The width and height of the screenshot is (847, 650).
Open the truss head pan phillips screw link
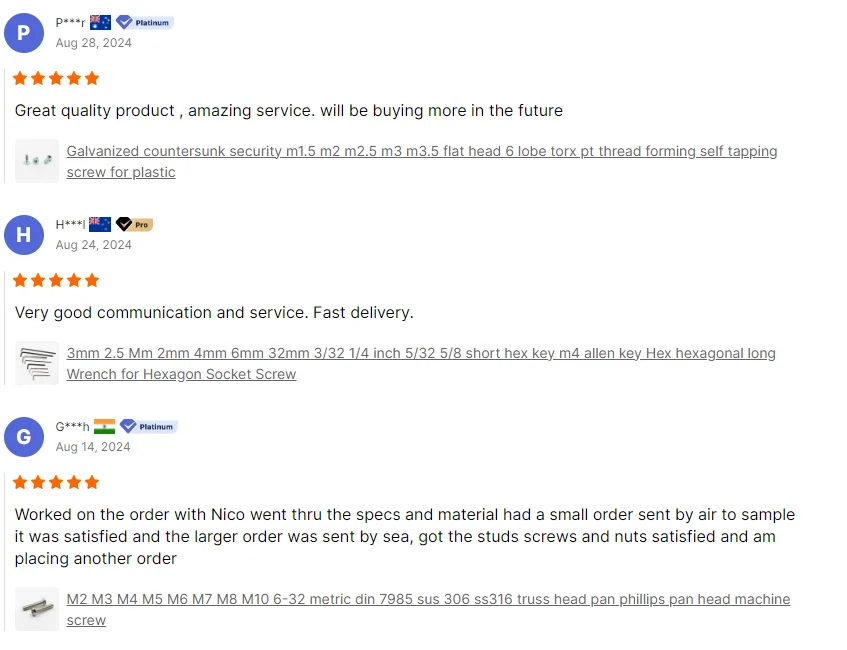click(x=428, y=600)
